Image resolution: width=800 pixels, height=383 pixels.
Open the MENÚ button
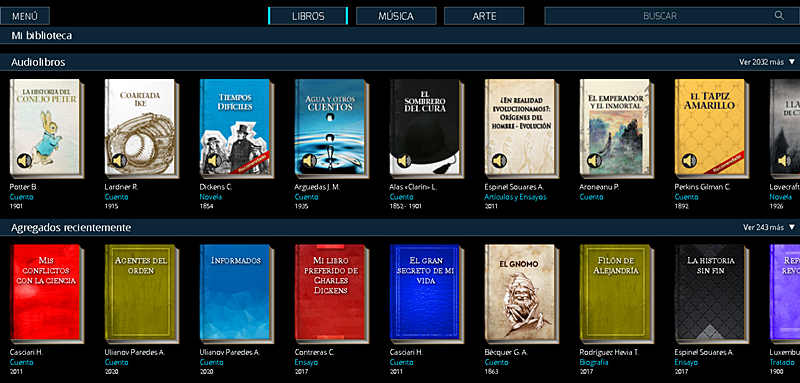point(25,16)
